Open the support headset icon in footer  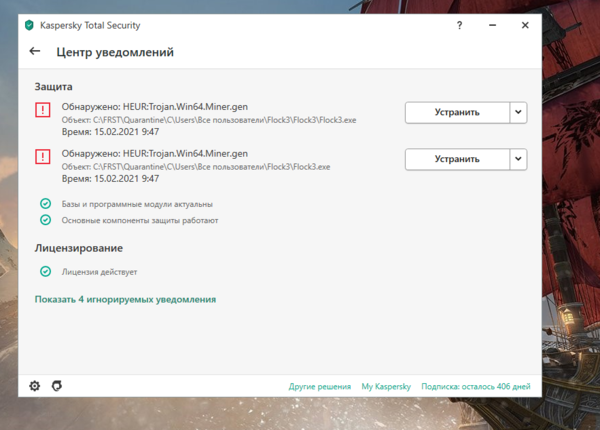tap(57, 386)
